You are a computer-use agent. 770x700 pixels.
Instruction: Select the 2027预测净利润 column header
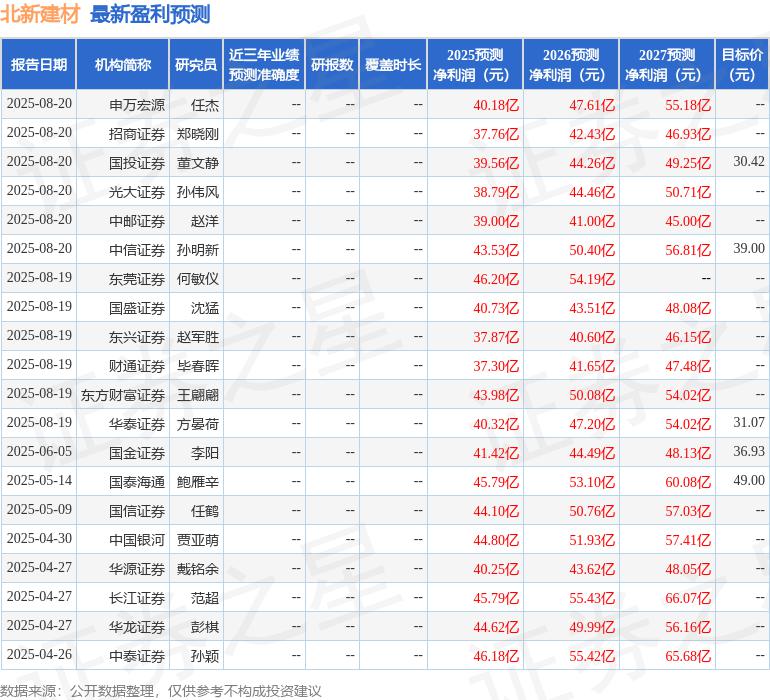[x=667, y=64]
